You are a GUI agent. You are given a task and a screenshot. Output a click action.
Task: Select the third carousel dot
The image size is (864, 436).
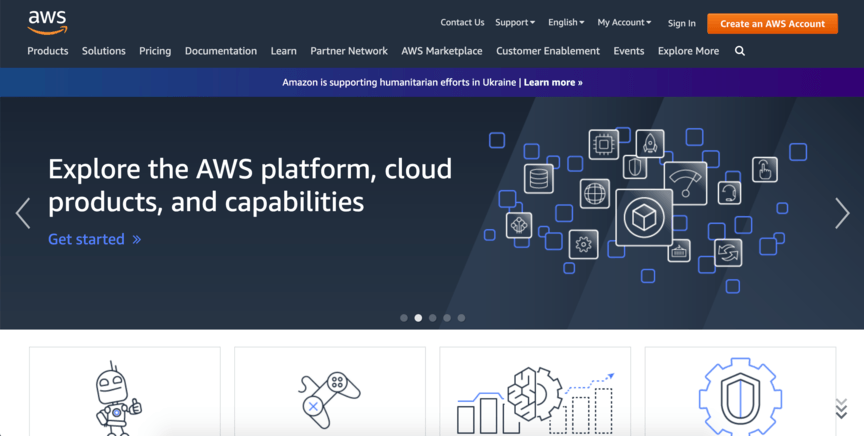(x=433, y=318)
